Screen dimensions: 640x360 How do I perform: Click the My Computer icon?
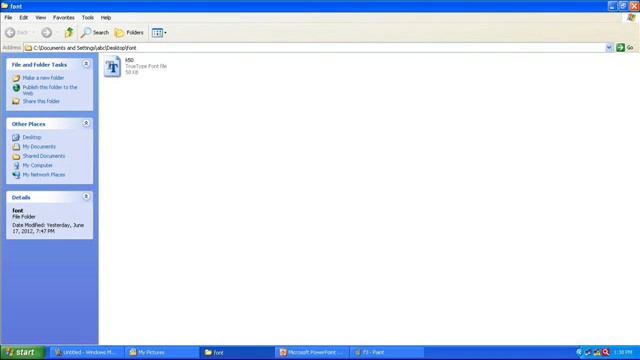click(x=16, y=165)
